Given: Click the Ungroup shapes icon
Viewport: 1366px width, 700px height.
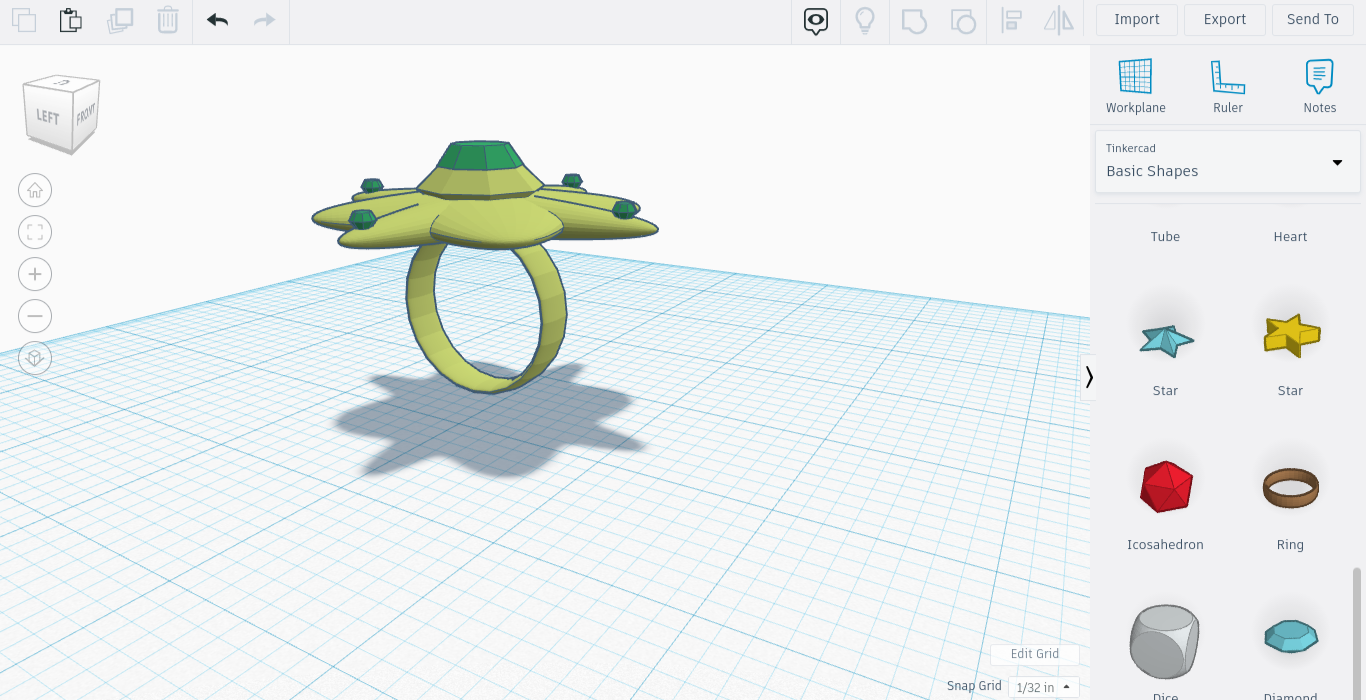Looking at the screenshot, I should (962, 21).
